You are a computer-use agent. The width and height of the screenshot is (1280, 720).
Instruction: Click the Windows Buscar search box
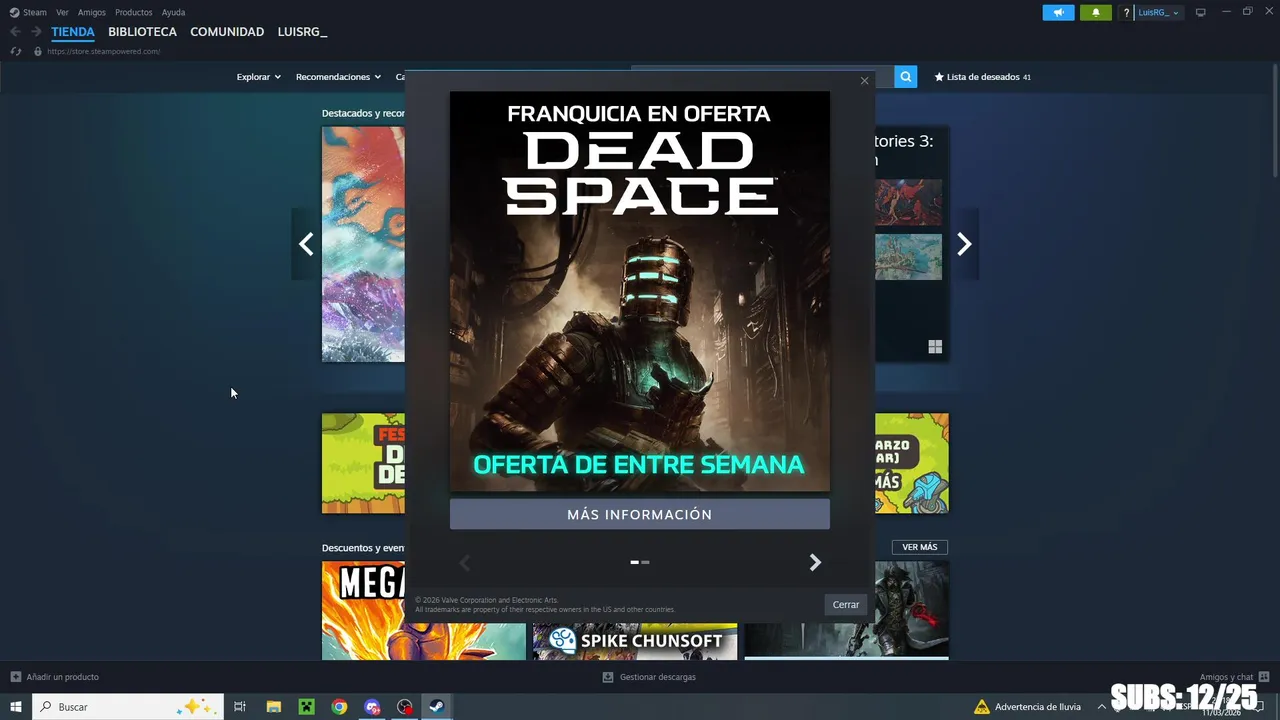click(127, 707)
